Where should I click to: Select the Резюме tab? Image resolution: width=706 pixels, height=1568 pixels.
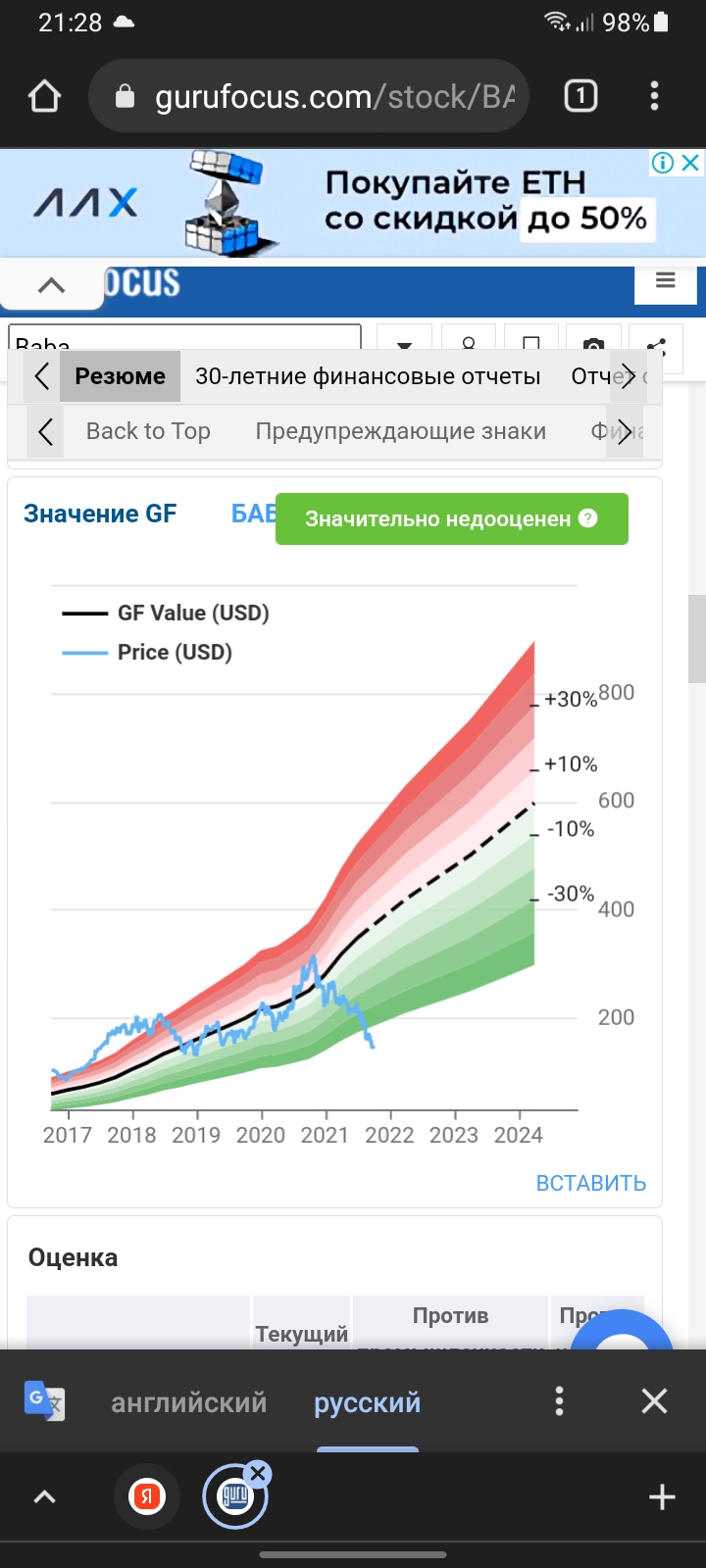pos(120,376)
